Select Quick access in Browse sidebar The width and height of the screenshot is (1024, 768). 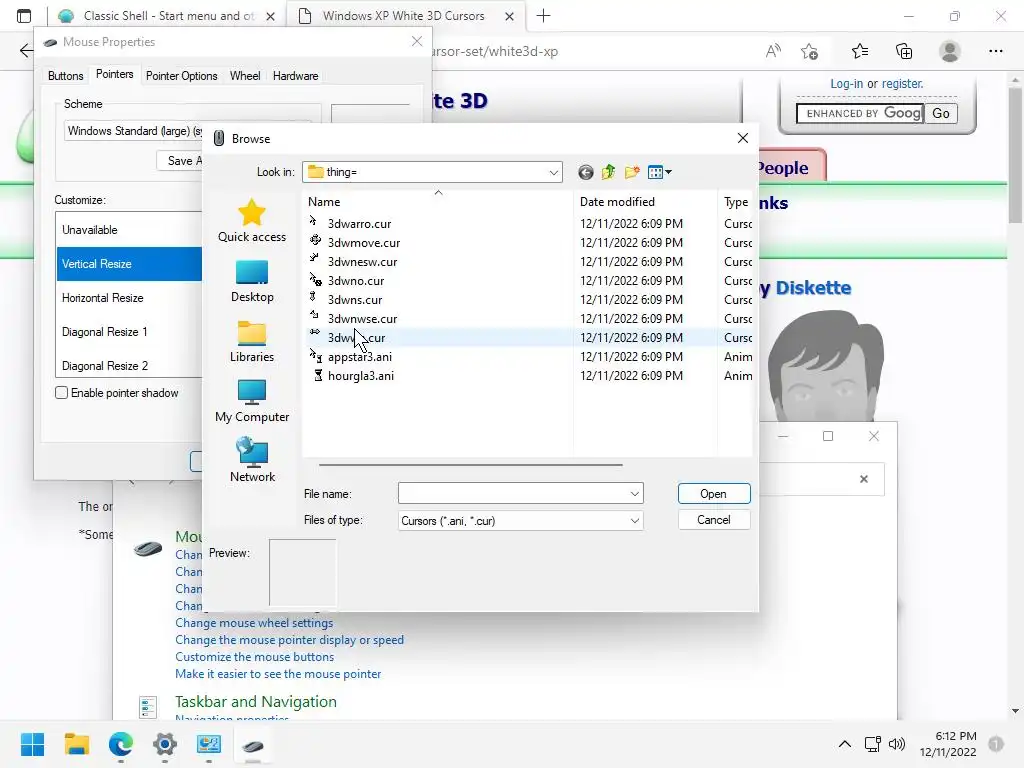[252, 221]
